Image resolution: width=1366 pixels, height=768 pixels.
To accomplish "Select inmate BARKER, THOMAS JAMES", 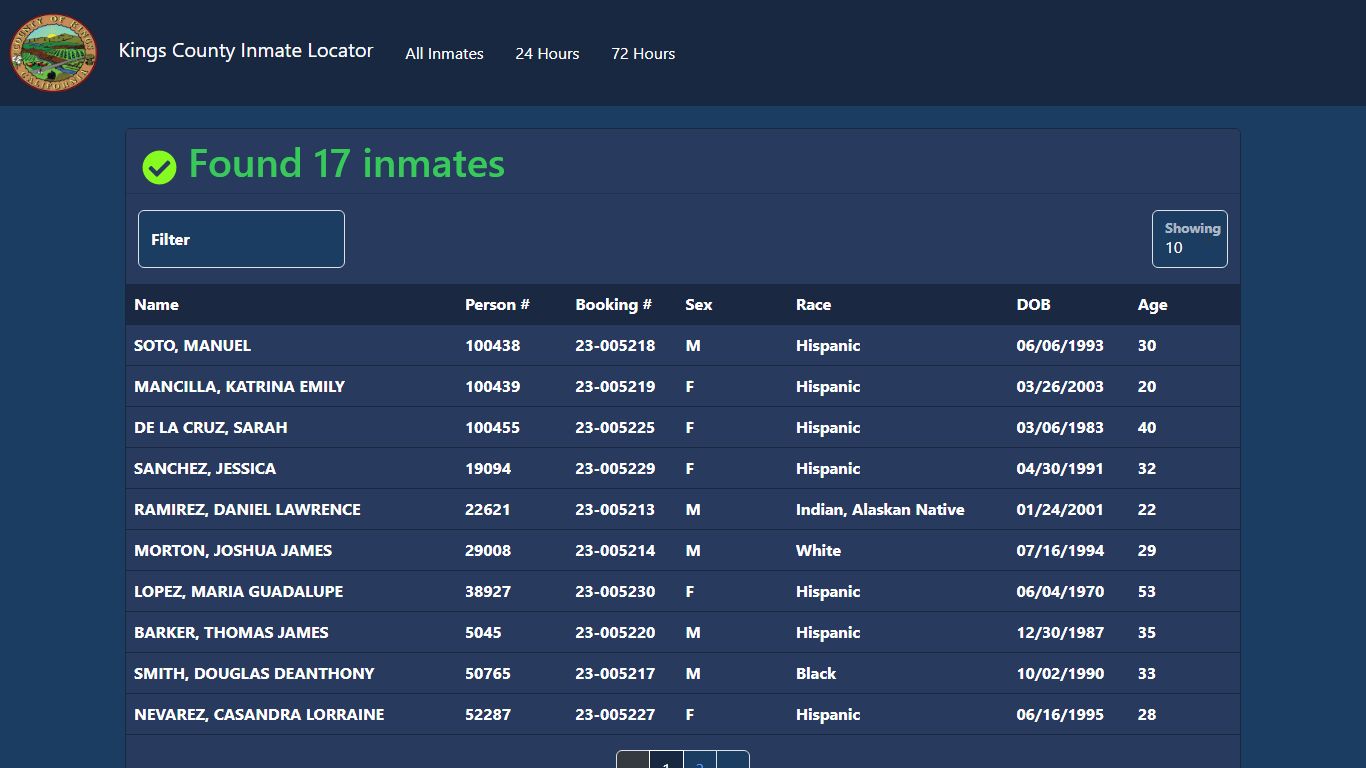I will tap(231, 633).
